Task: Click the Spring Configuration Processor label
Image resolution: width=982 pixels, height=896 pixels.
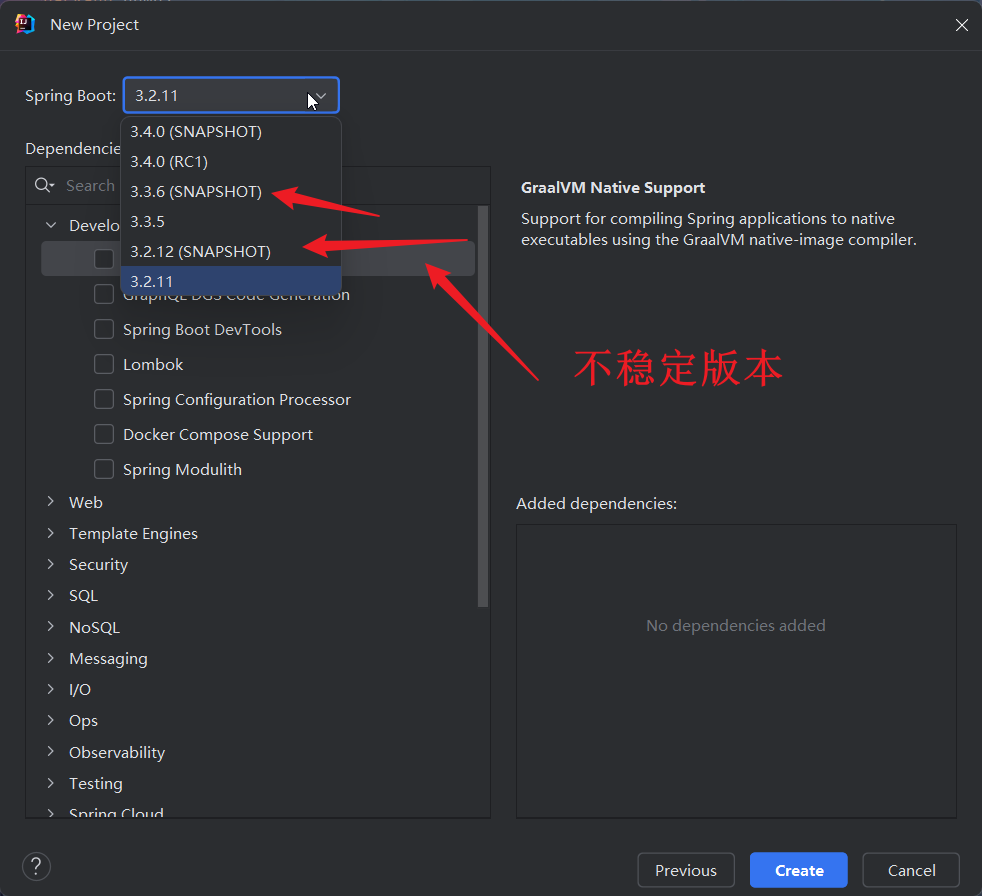Action: click(237, 399)
